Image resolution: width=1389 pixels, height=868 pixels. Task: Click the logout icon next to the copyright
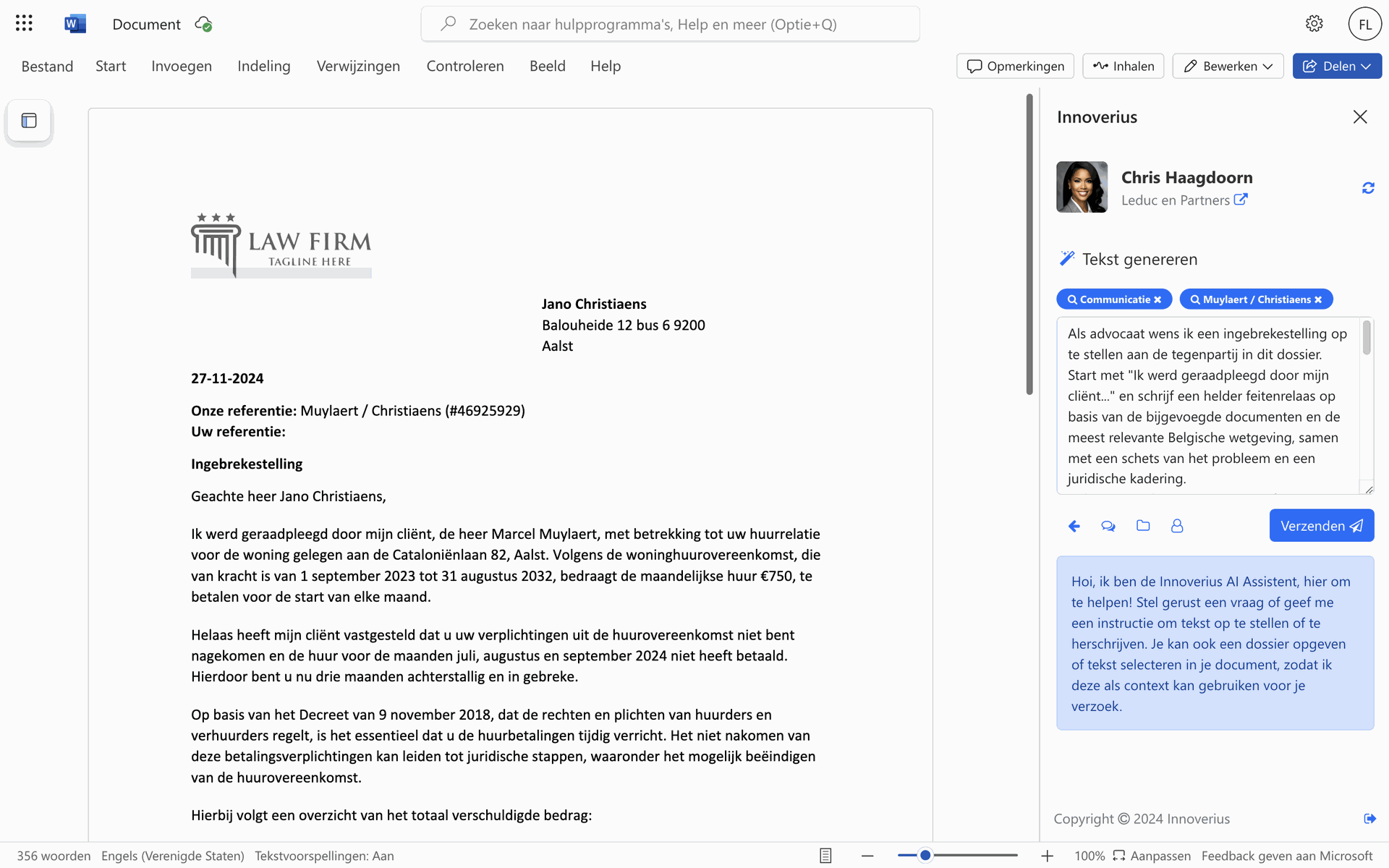coord(1369,819)
